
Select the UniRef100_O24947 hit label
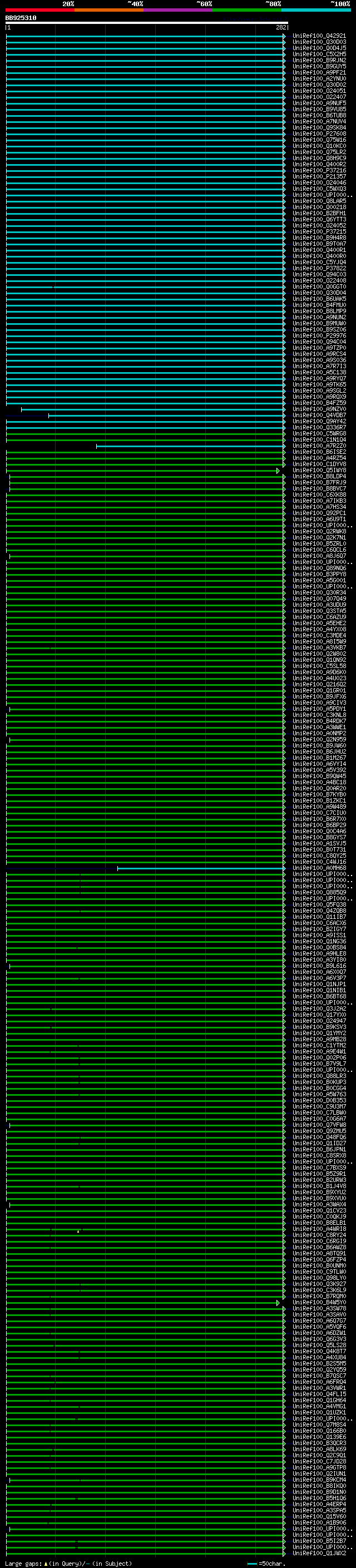coord(319,1021)
